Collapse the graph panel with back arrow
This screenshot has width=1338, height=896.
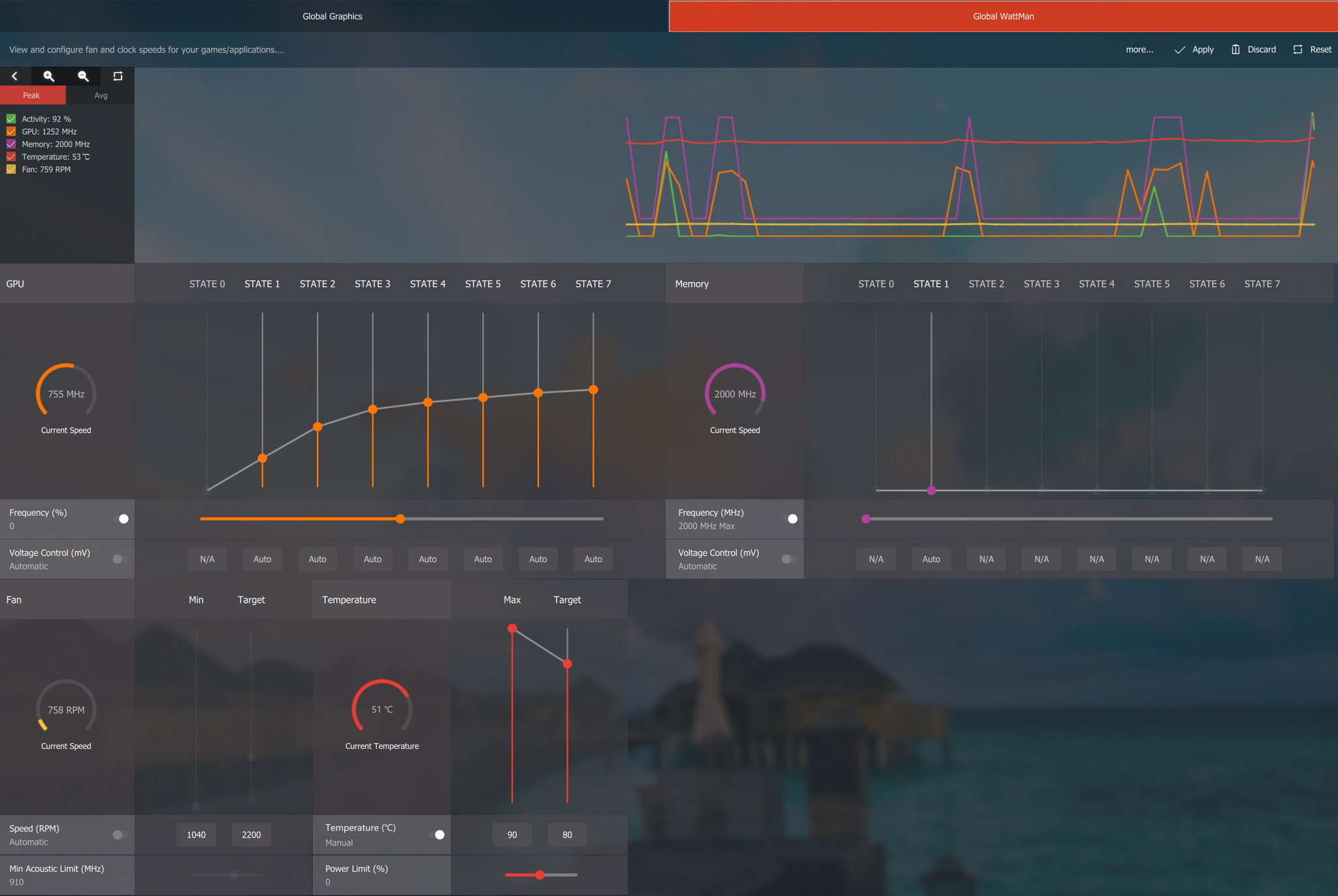[14, 76]
